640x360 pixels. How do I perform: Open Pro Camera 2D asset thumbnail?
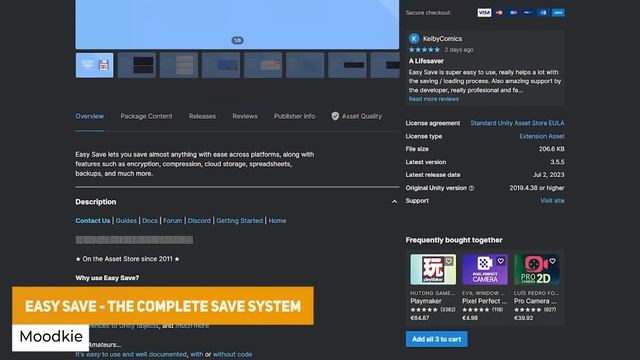pos(537,269)
